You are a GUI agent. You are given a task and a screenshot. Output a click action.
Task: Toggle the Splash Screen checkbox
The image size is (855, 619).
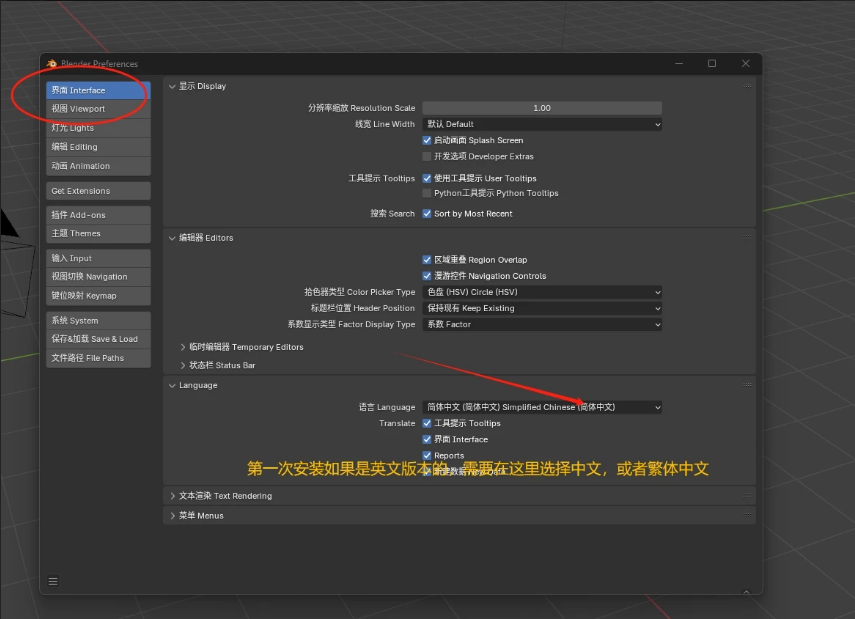427,140
